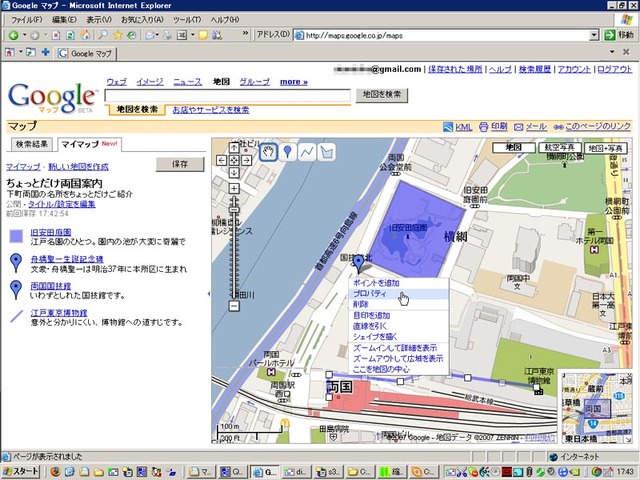Select the line drawing tool
This screenshot has height=480, width=640.
coord(307,152)
